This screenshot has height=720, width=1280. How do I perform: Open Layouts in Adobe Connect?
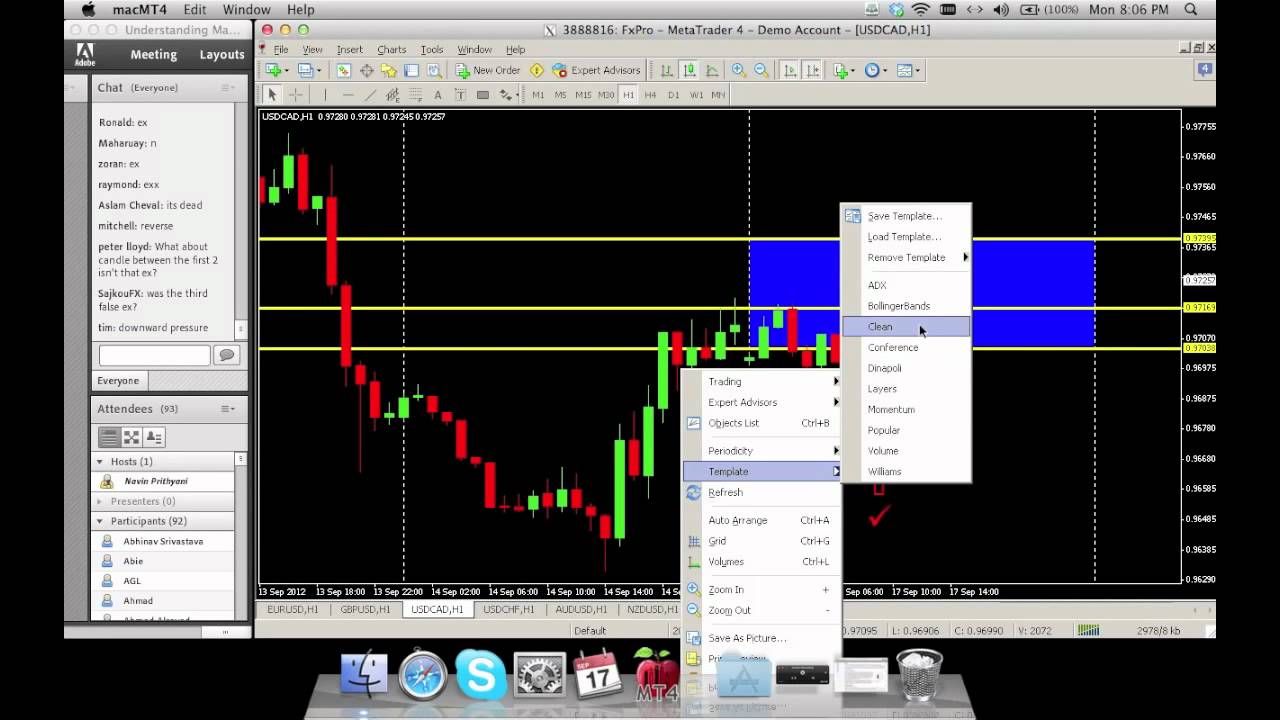(x=222, y=55)
